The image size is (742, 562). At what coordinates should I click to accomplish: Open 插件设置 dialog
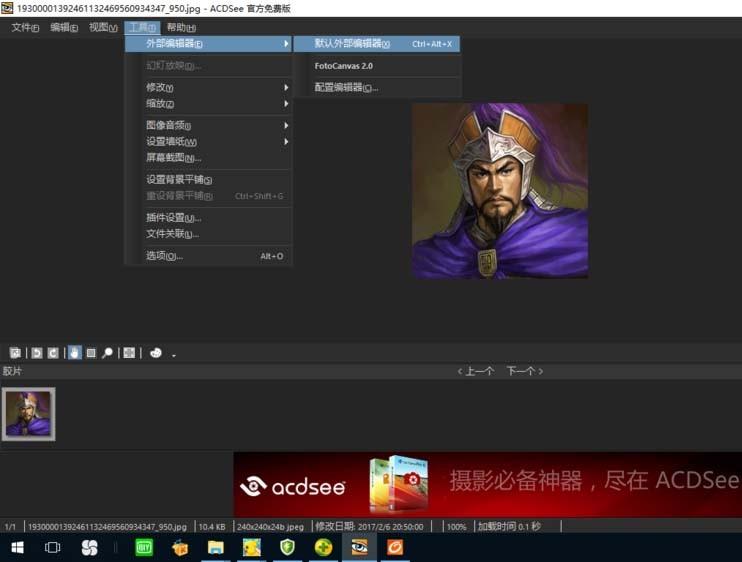click(208, 218)
